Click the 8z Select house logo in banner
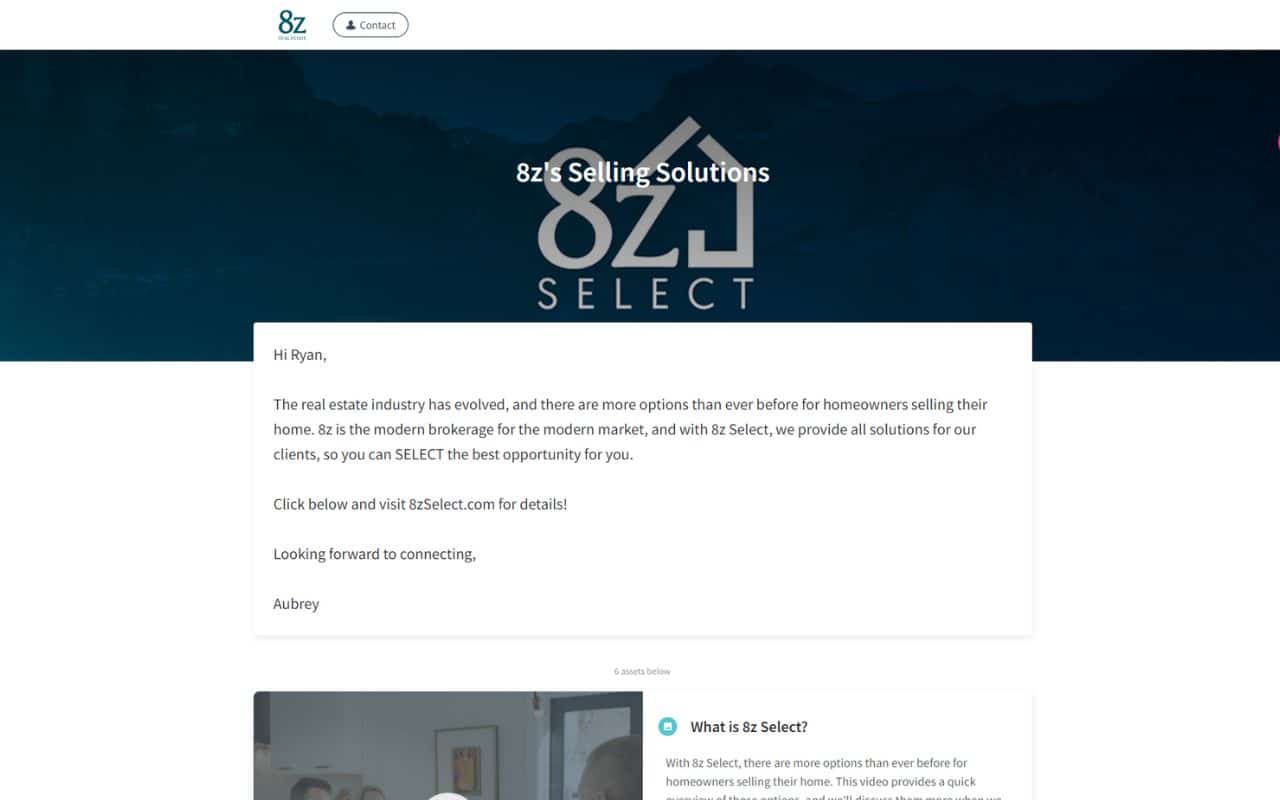 (646, 212)
